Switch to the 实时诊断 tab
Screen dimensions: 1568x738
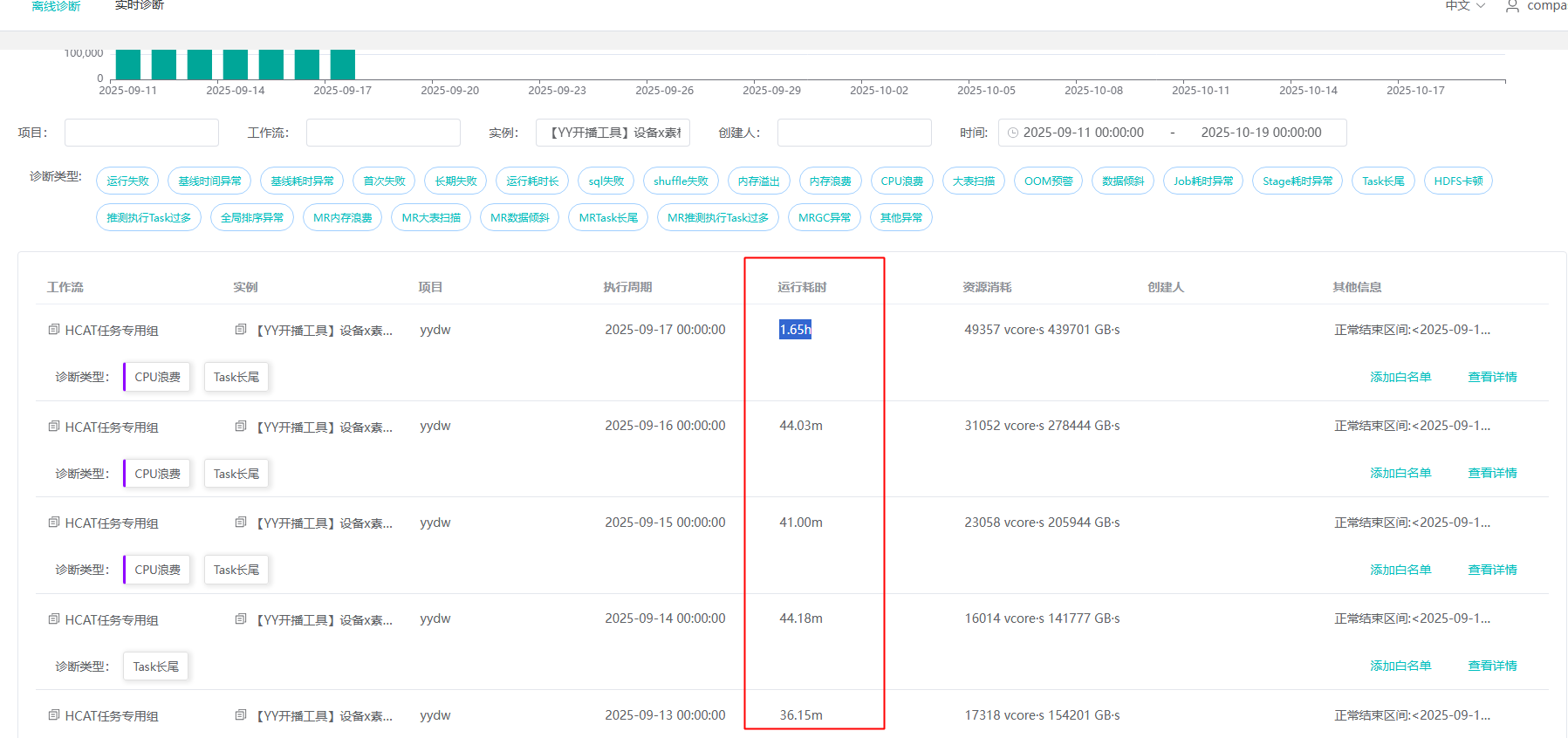[140, 6]
